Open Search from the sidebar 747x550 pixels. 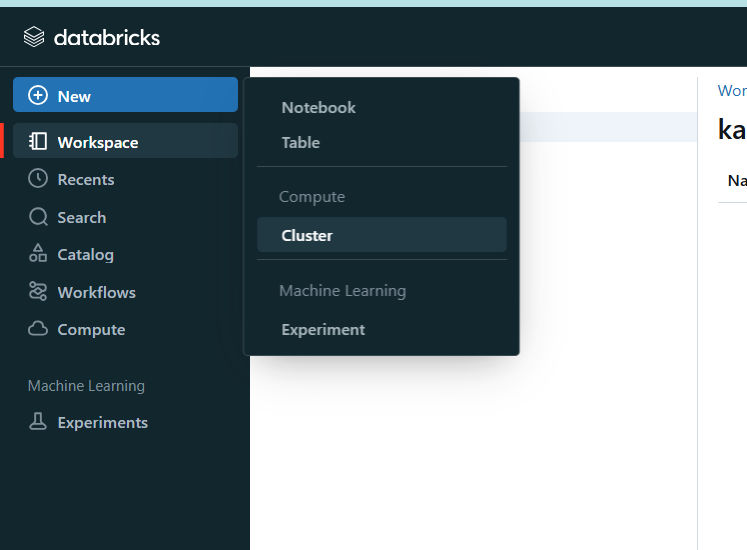pyautogui.click(x=81, y=217)
